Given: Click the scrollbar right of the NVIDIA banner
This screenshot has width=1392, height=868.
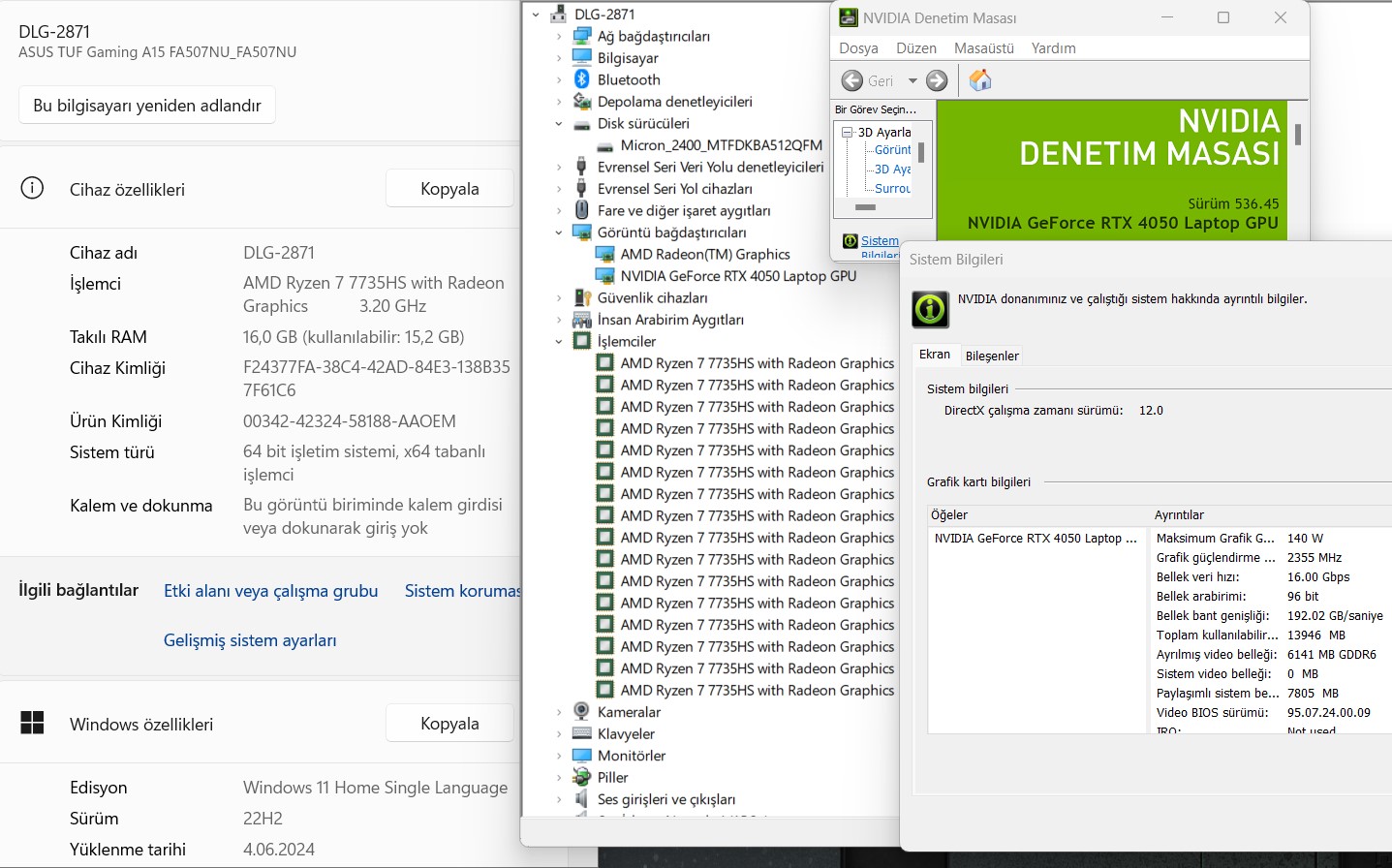Looking at the screenshot, I should point(1298,136).
